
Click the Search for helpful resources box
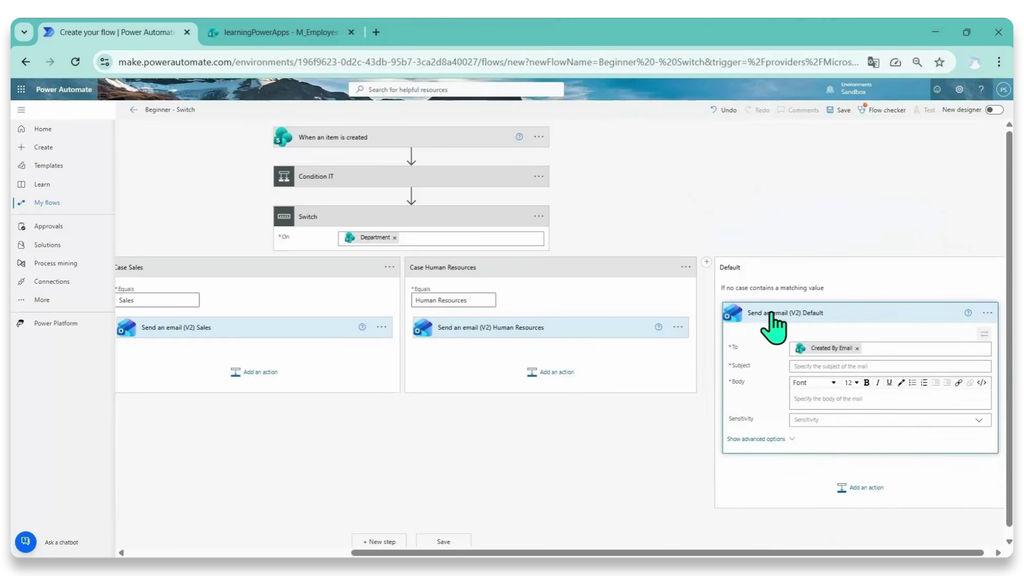[x=456, y=89]
